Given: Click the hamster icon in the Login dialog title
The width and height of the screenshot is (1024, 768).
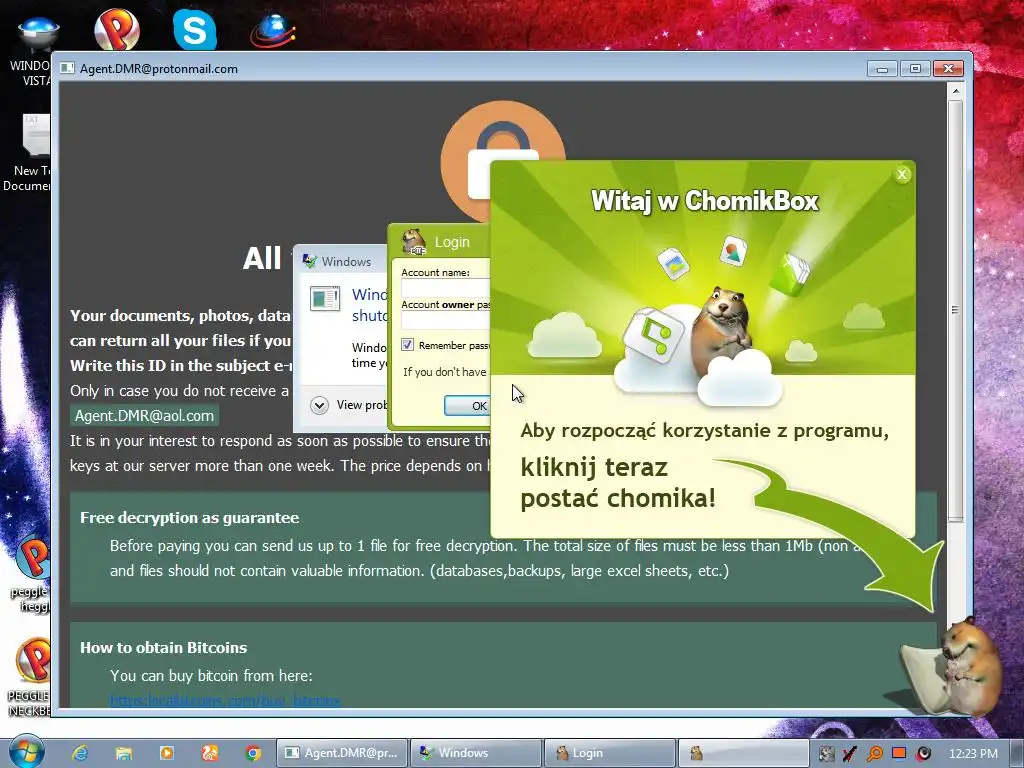Looking at the screenshot, I should (413, 242).
